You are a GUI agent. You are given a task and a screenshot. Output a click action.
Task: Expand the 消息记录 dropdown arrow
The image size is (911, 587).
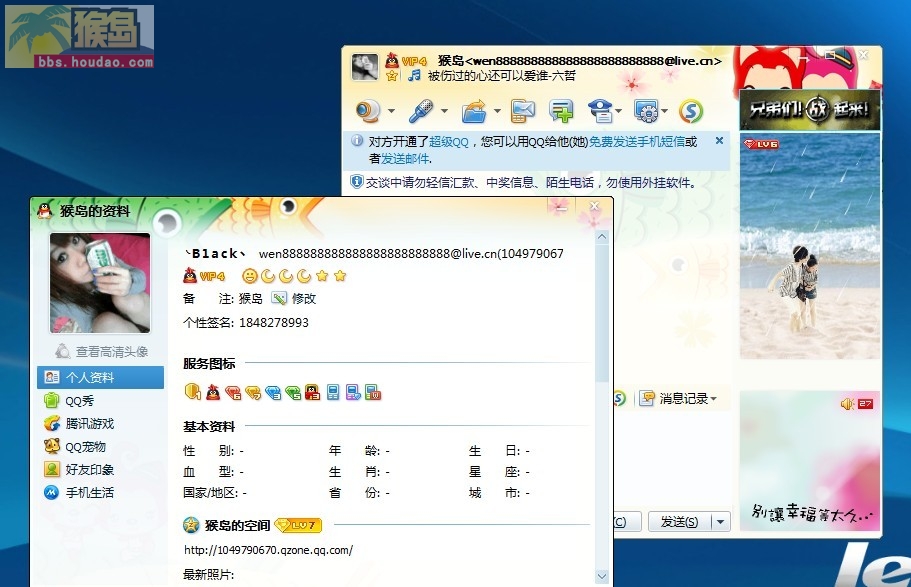[x=713, y=399]
